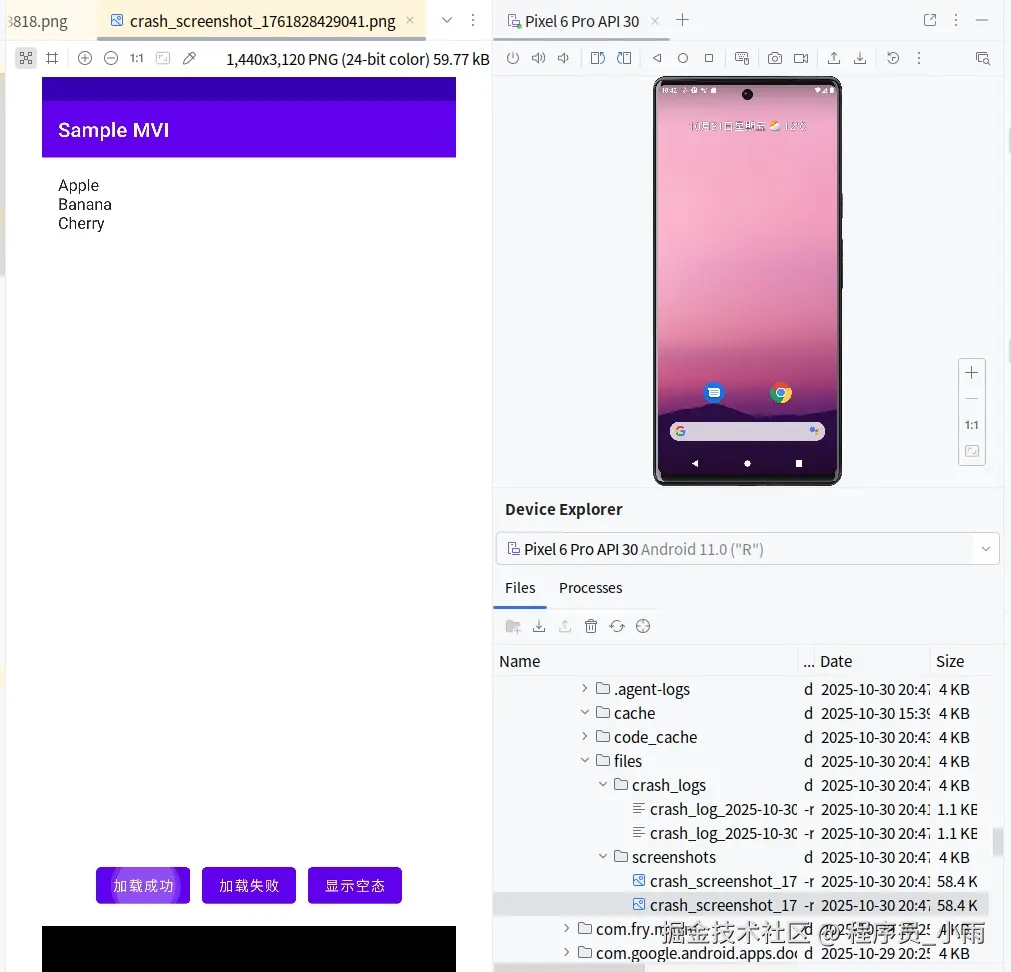Raise emulator volume

(x=538, y=59)
